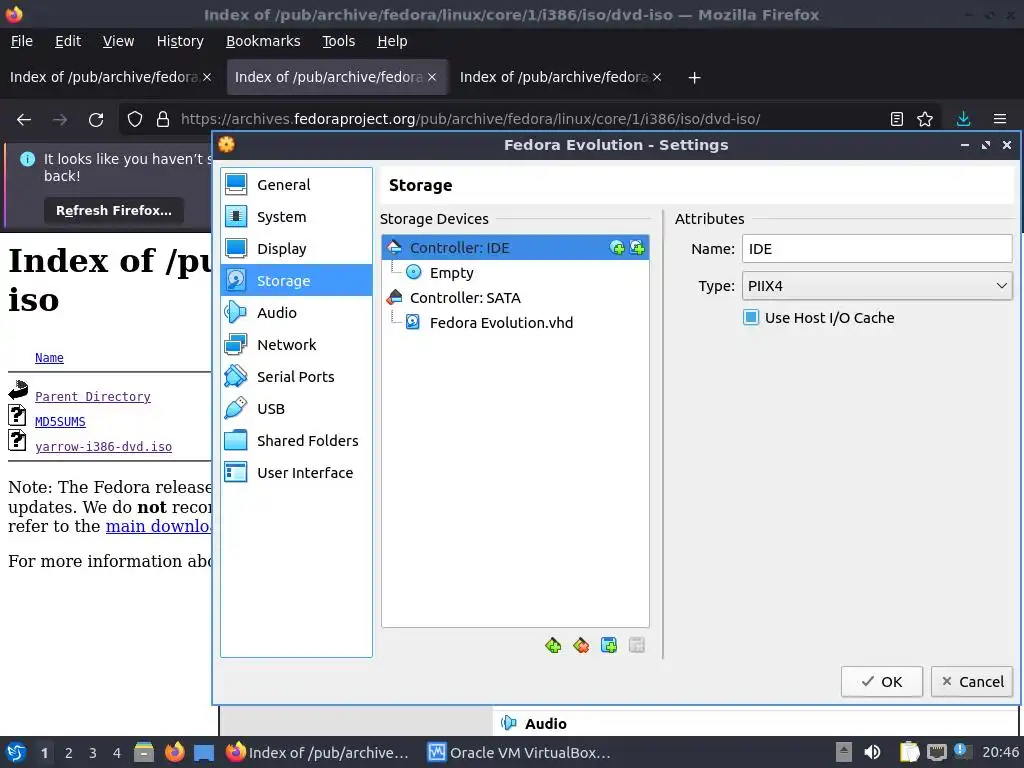Screen dimensions: 1024x768
Task: Sort listing by Name column link
Action: point(49,358)
